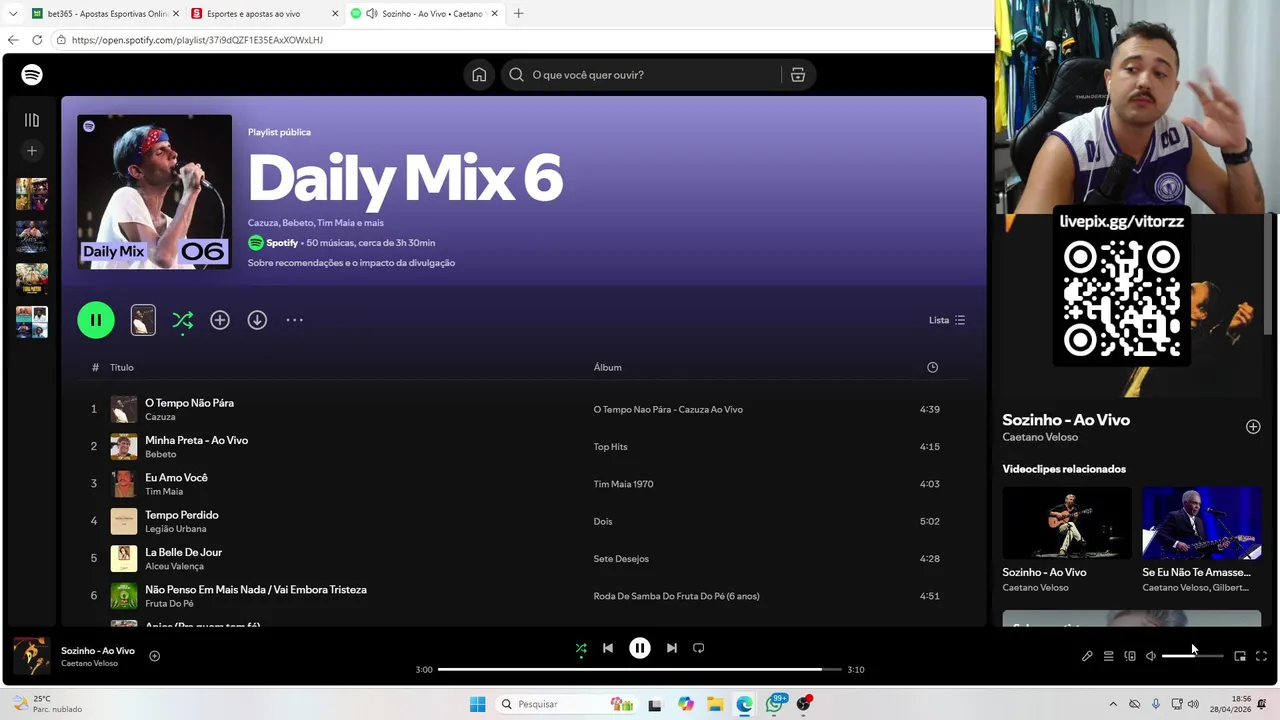The image size is (1280, 720).
Task: Open the play queue icon
Action: (1108, 656)
